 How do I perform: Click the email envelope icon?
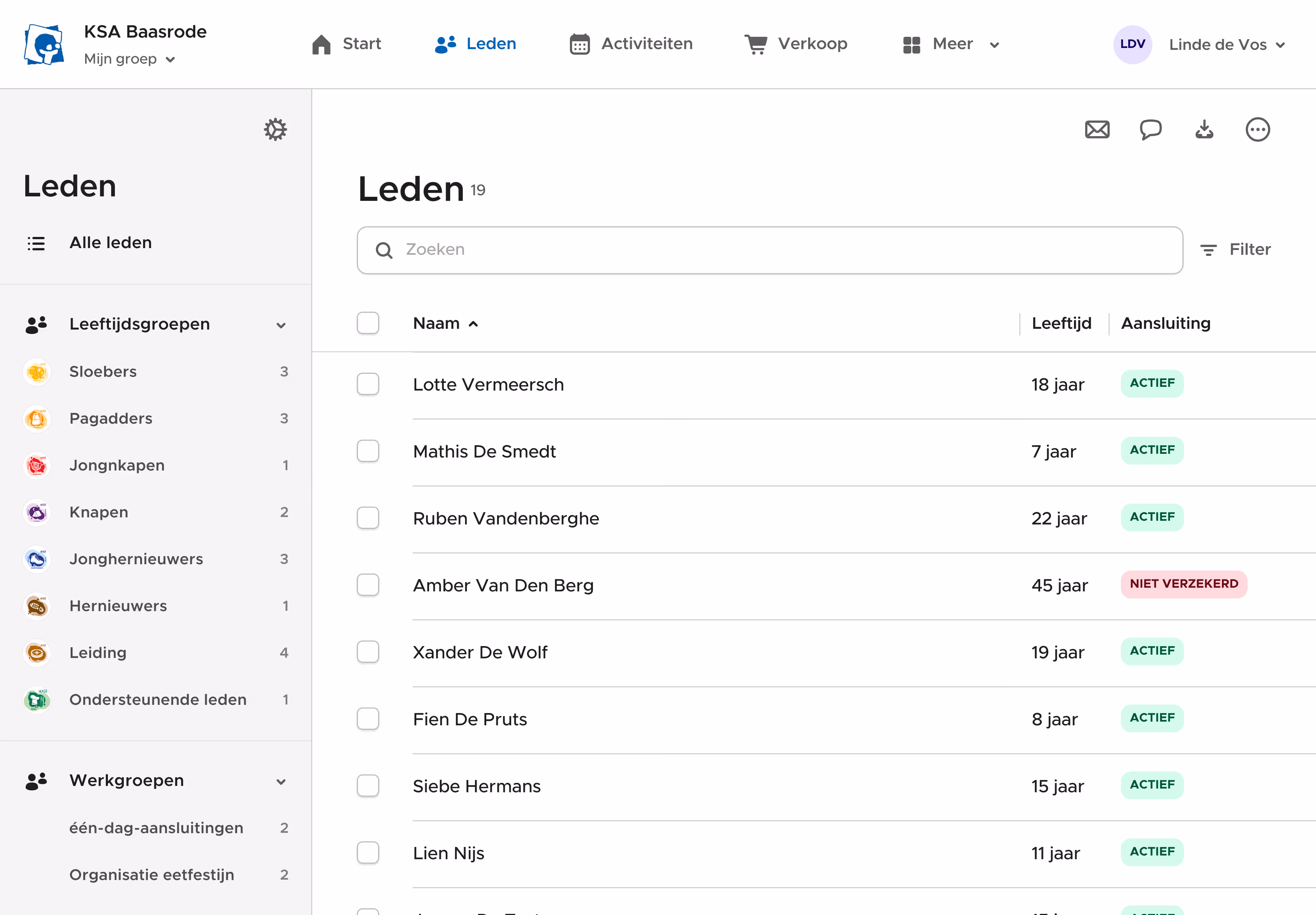point(1097,129)
